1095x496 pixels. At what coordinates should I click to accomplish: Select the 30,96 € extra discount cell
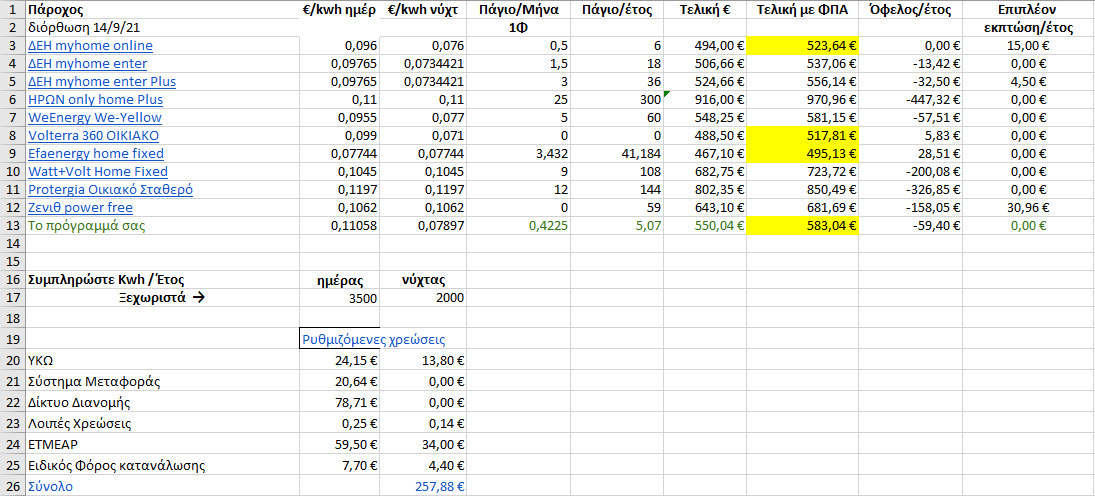(1027, 207)
